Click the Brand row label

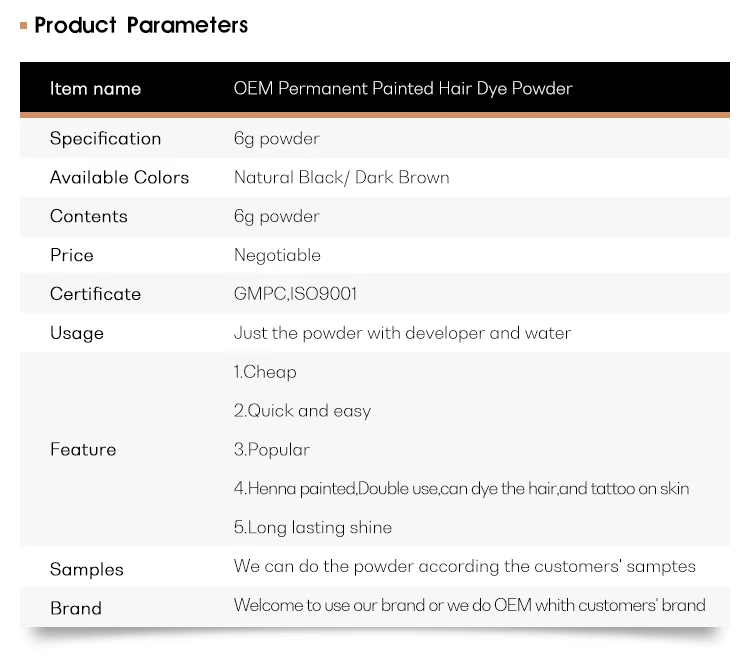click(x=76, y=609)
